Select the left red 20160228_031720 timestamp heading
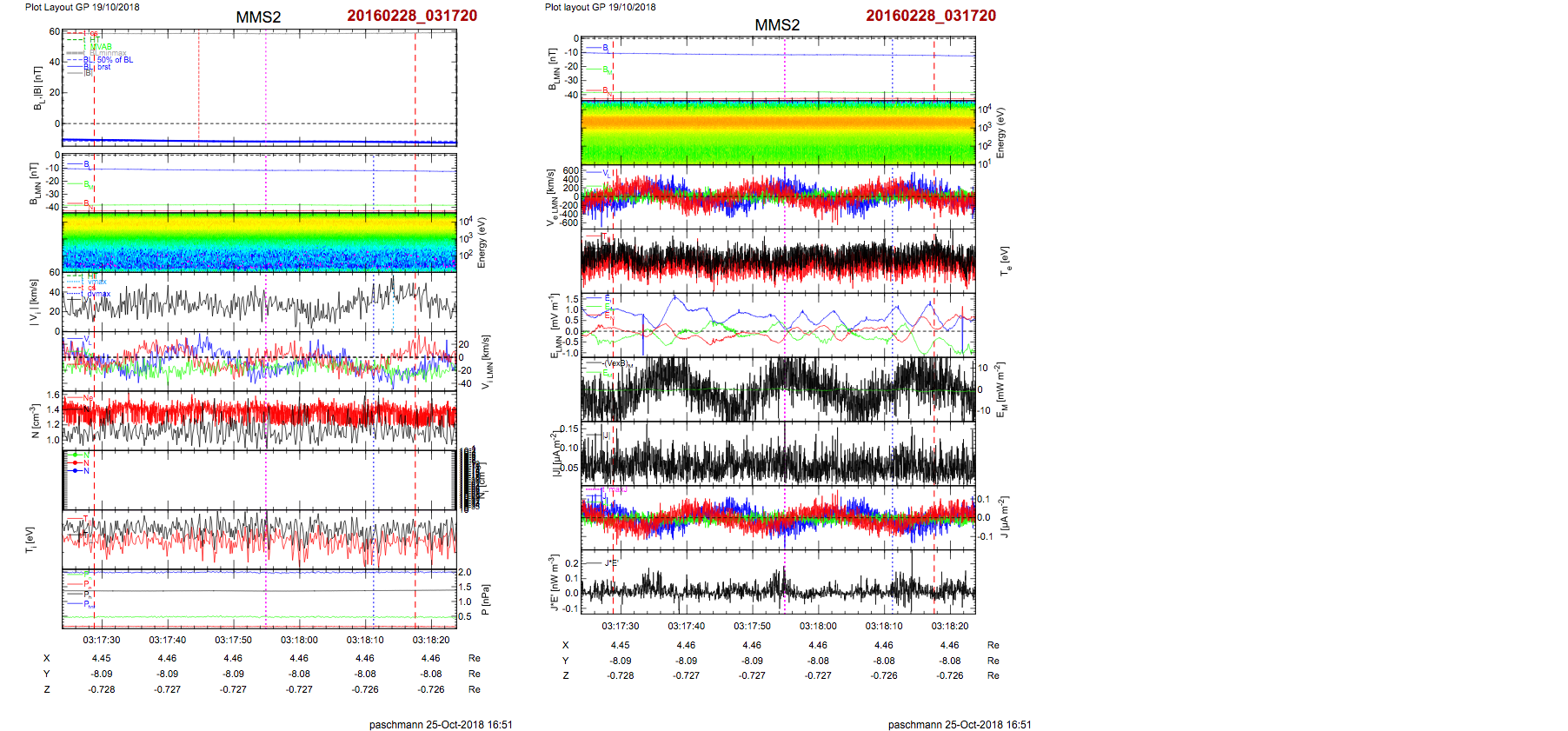 412,16
